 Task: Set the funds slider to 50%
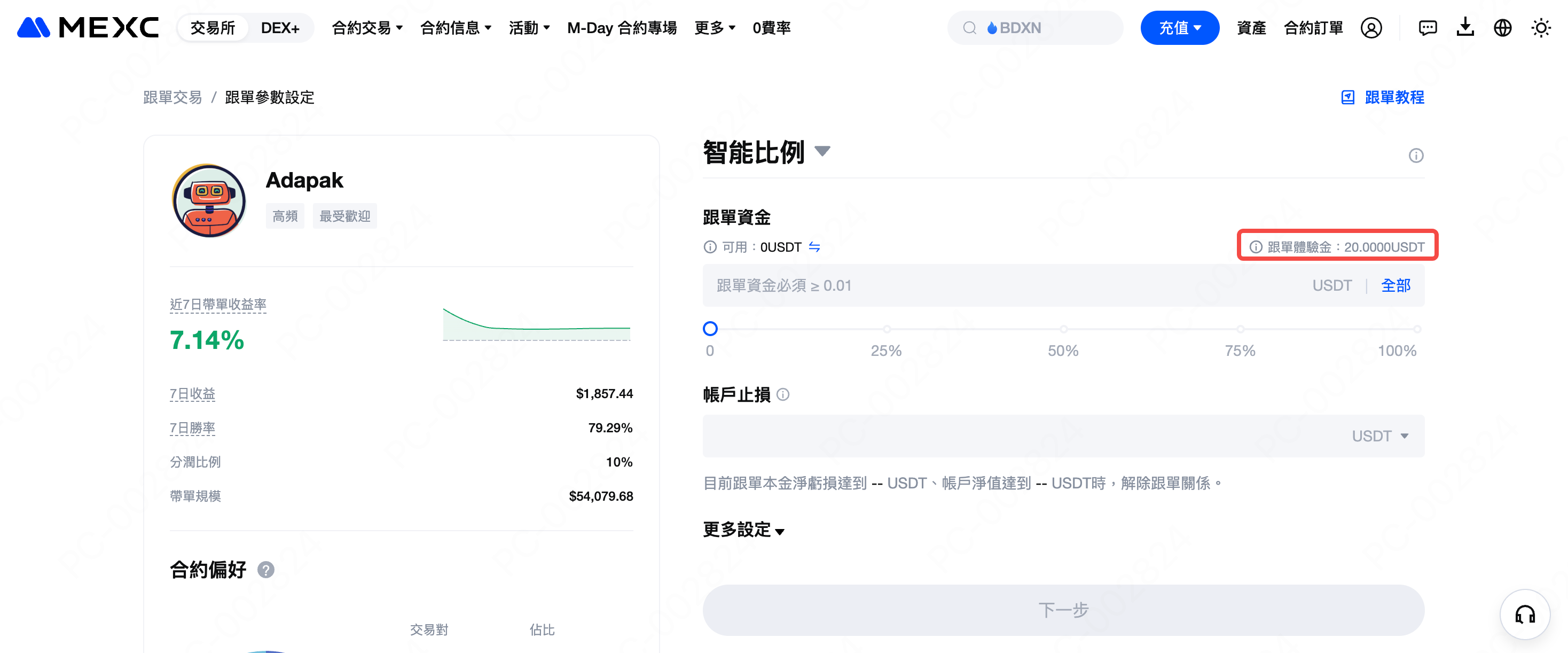click(x=1063, y=329)
